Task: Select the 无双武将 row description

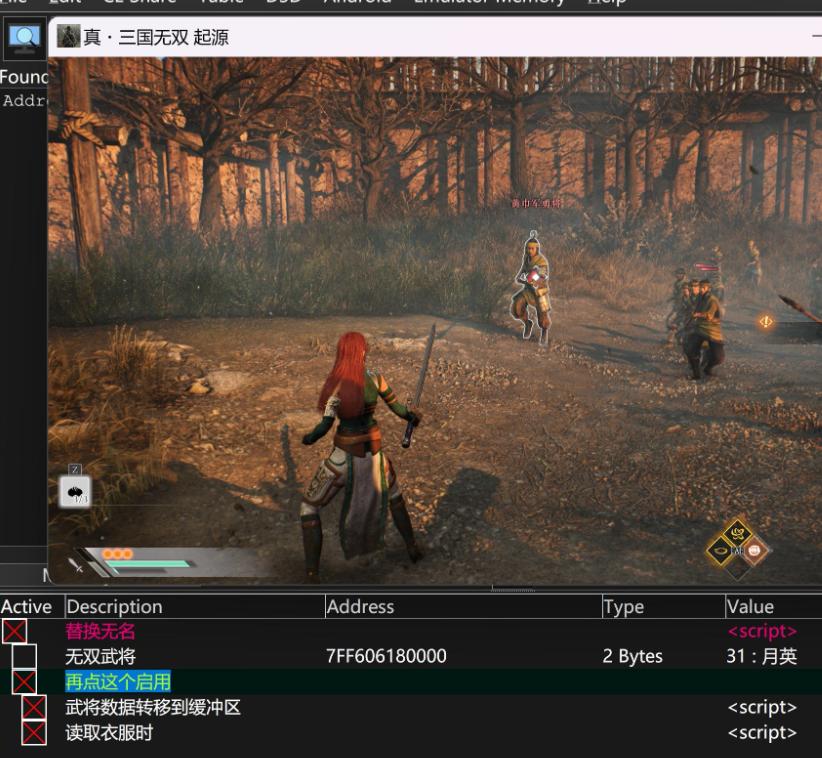Action: pyautogui.click(x=100, y=656)
